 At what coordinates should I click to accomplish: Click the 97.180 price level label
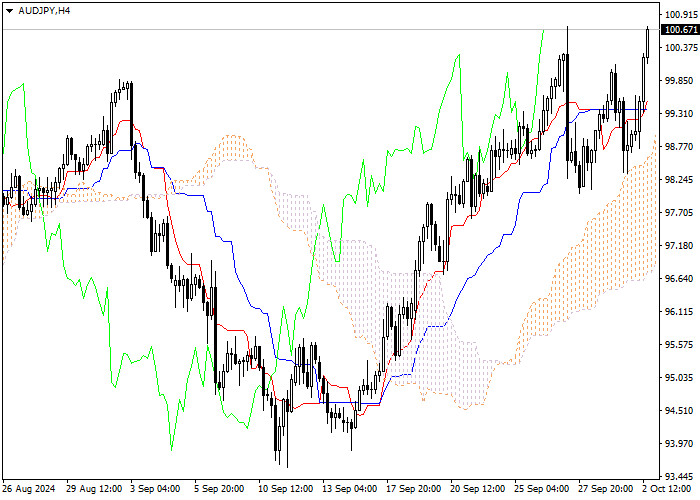679,246
